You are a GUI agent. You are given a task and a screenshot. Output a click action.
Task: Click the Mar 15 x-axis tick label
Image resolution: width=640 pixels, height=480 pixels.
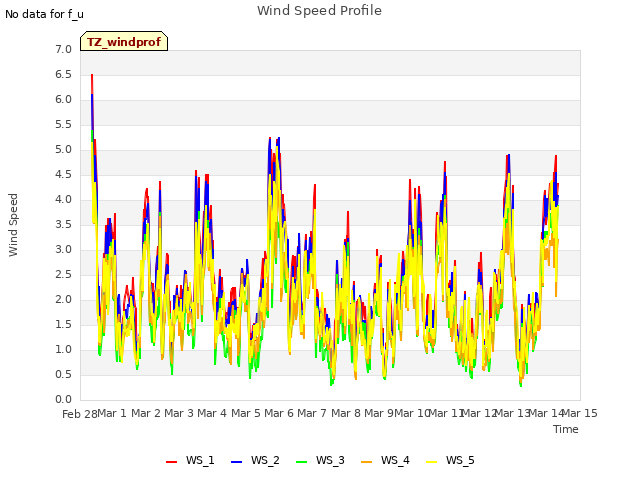coord(580,413)
